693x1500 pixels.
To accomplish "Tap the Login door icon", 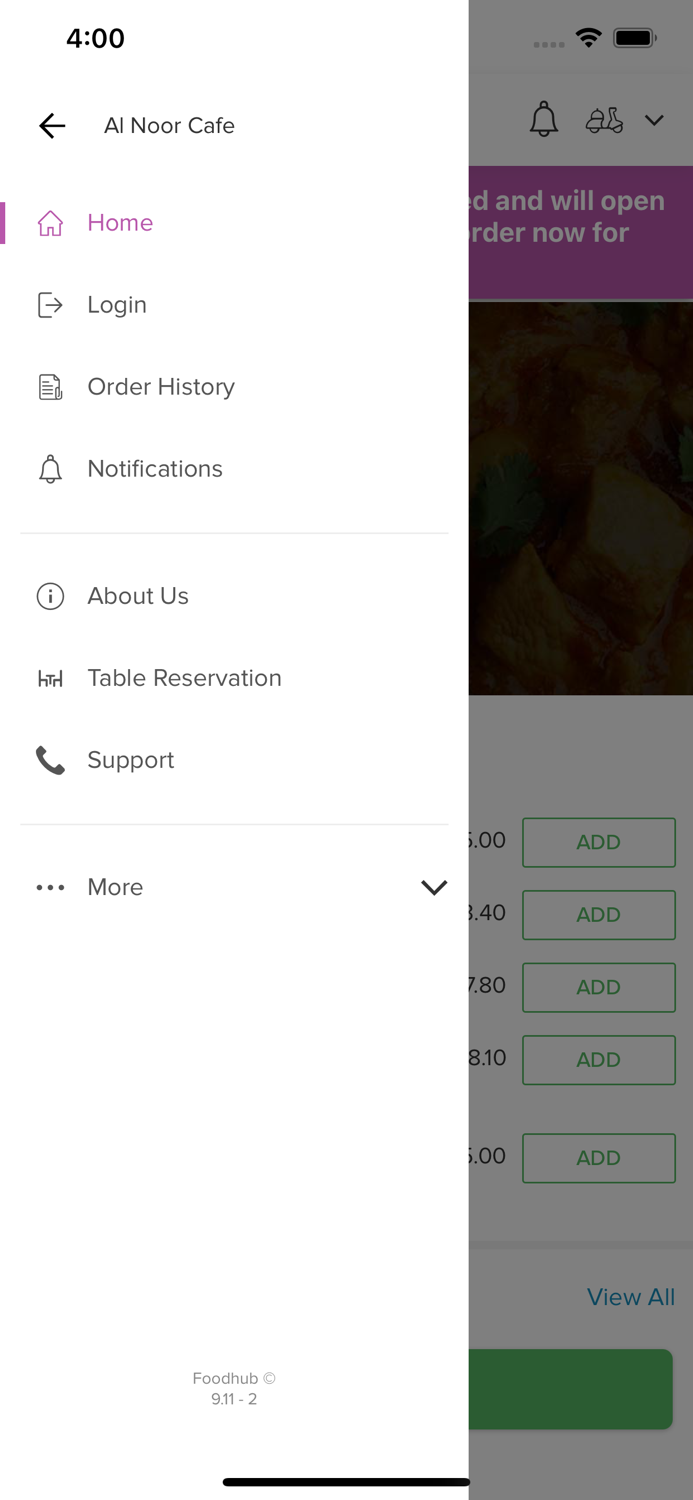I will click(50, 305).
